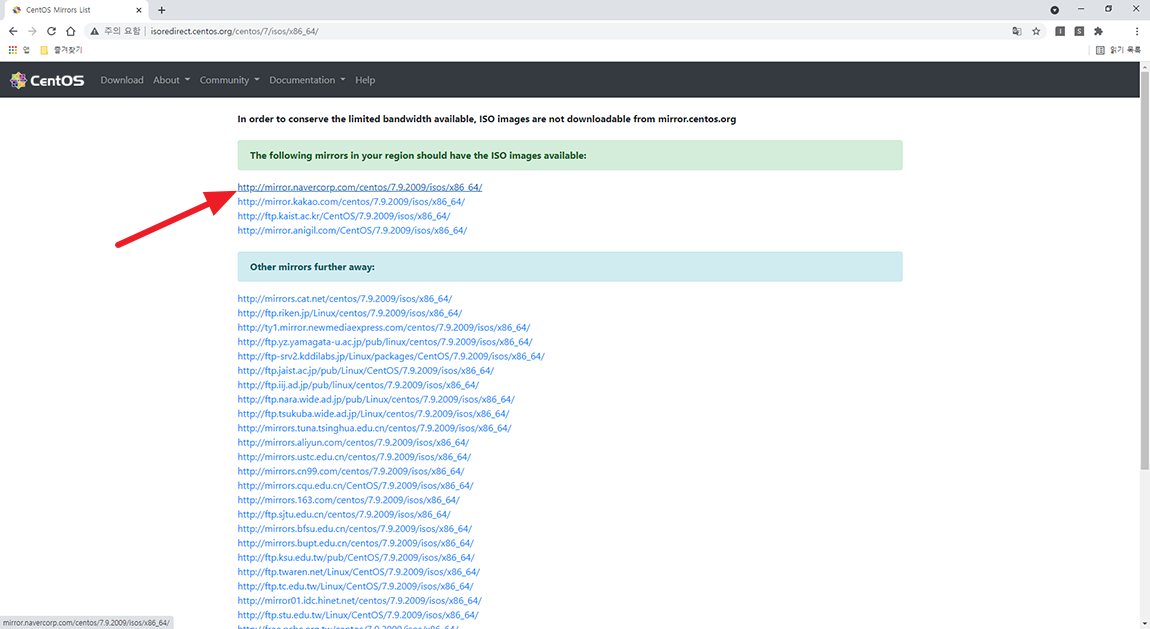1150x629 pixels.
Task: Click the not-secure warning icon in address bar
Action: tap(95, 32)
